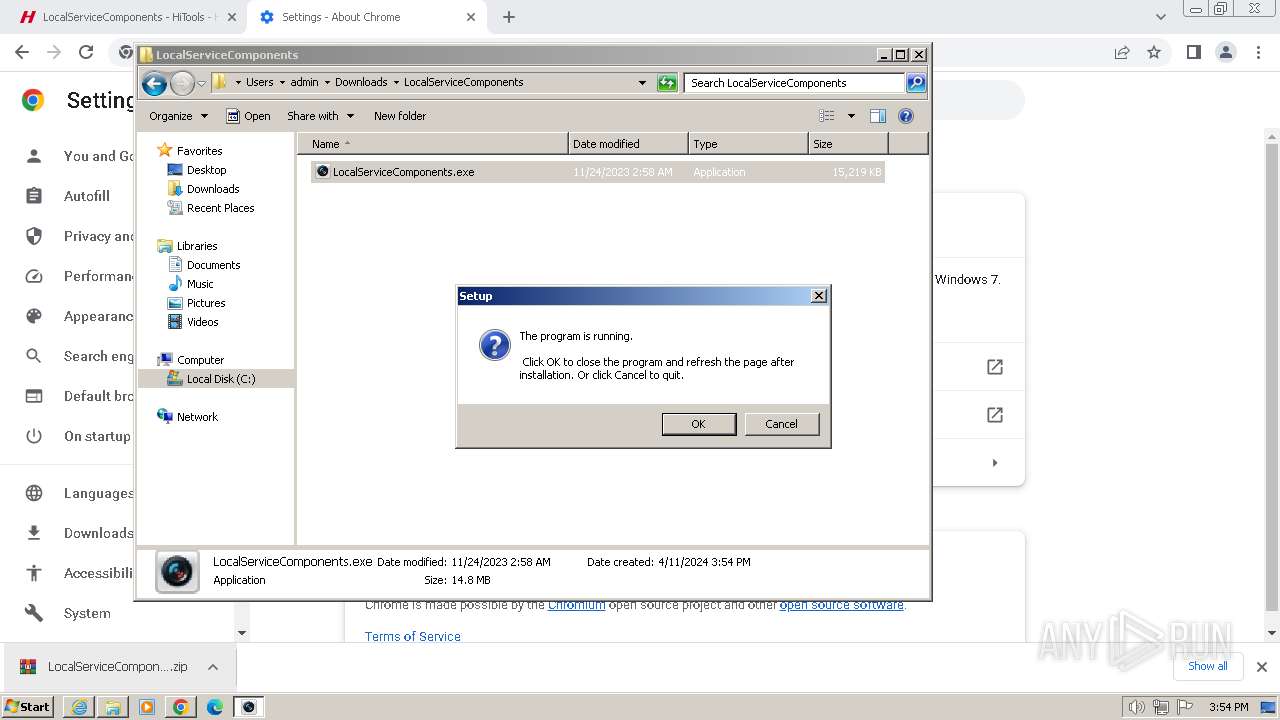The image size is (1280, 720).
Task: Sort by Date modified column header
Action: [x=628, y=144]
